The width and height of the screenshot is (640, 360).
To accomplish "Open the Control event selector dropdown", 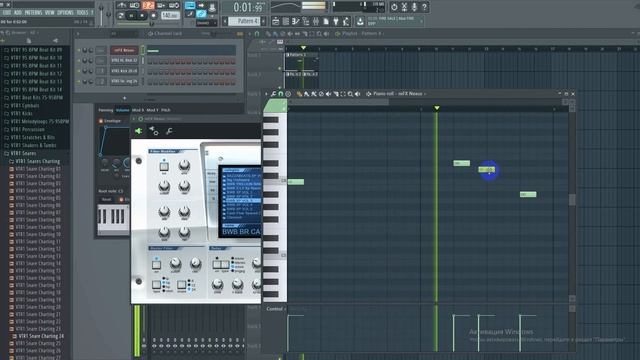I will [275, 309].
